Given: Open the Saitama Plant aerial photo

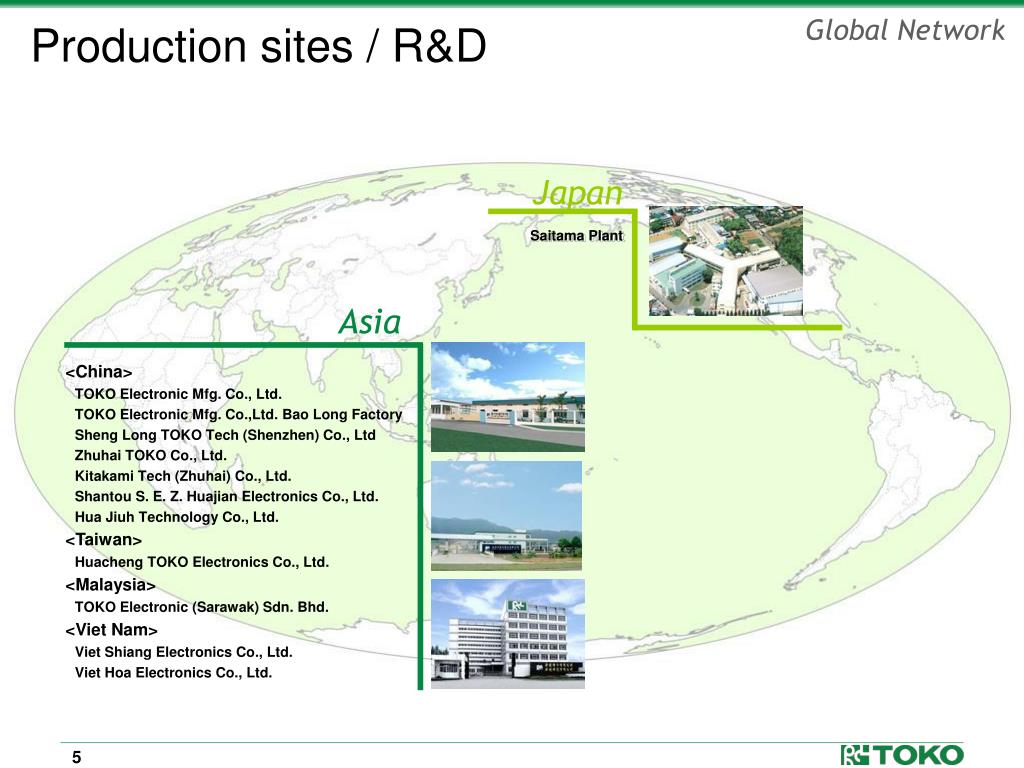Looking at the screenshot, I should tap(726, 261).
